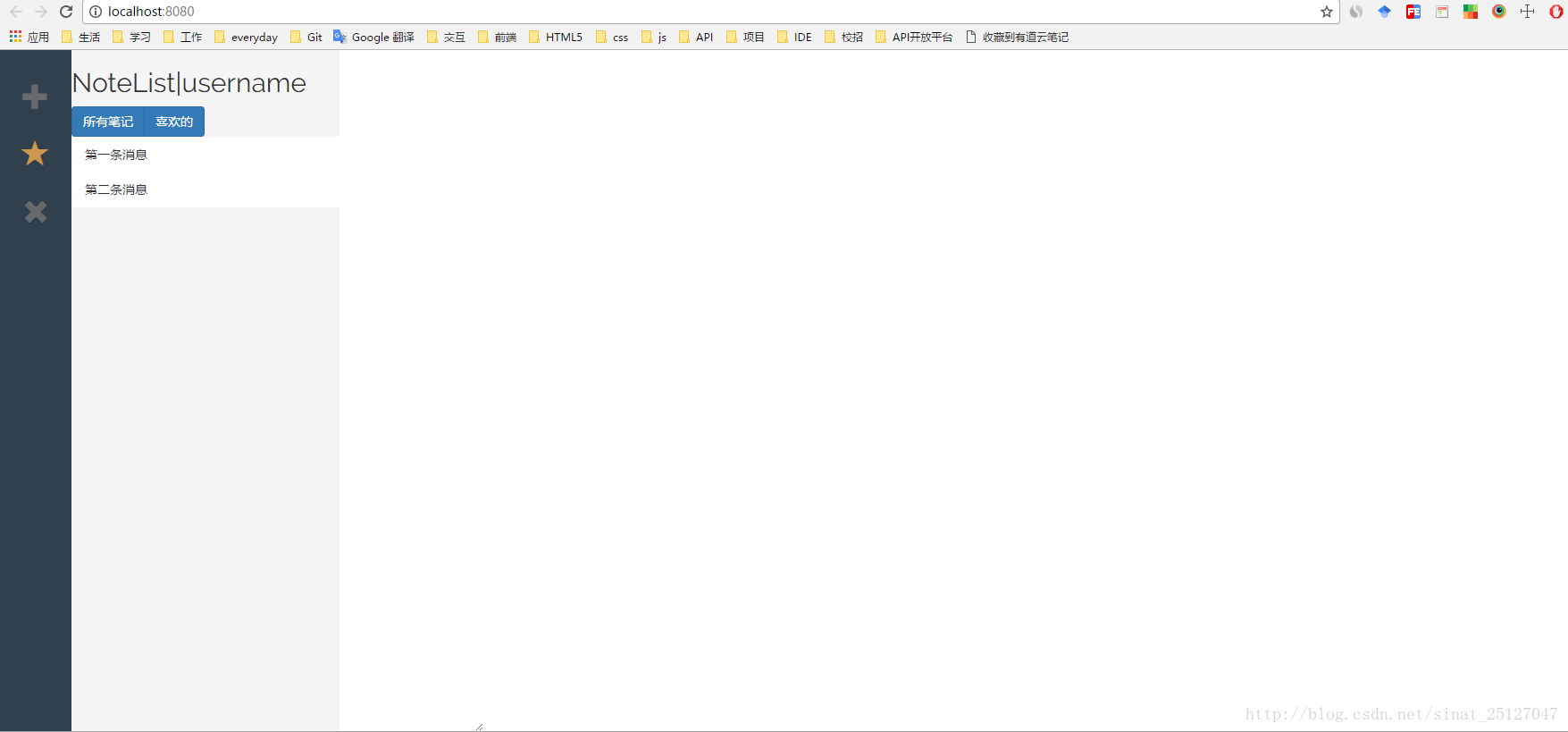Click the round colorful circle extension icon
The width and height of the screenshot is (1568, 732).
[x=1499, y=12]
